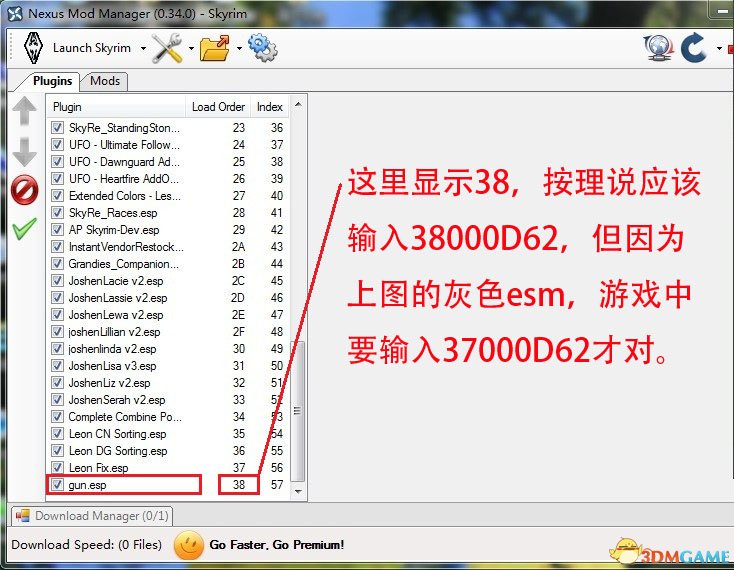Select the JoshenSerah v2.esp row
The height and width of the screenshot is (570, 734).
coord(169,400)
